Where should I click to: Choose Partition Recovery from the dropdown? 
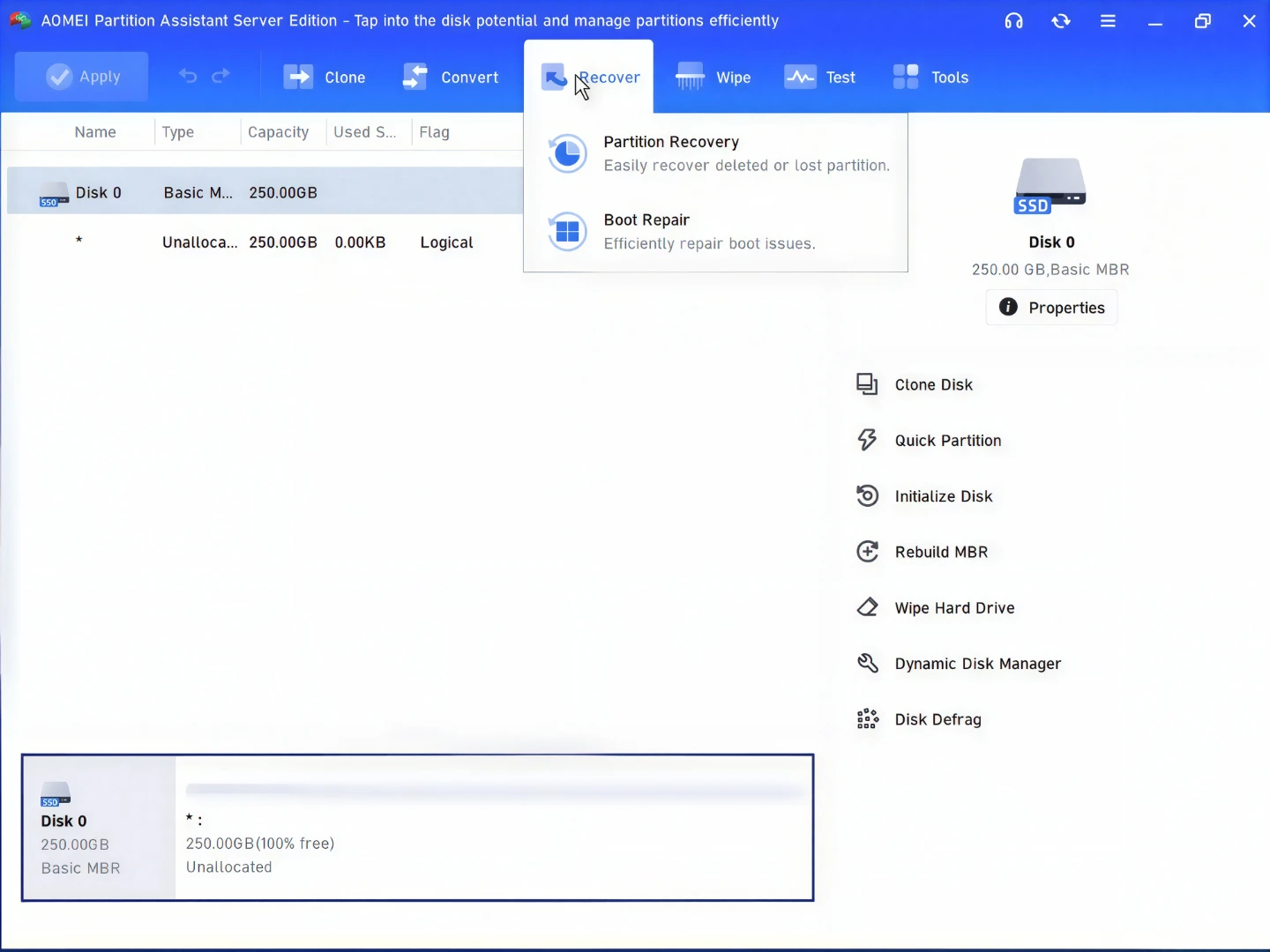click(x=715, y=153)
